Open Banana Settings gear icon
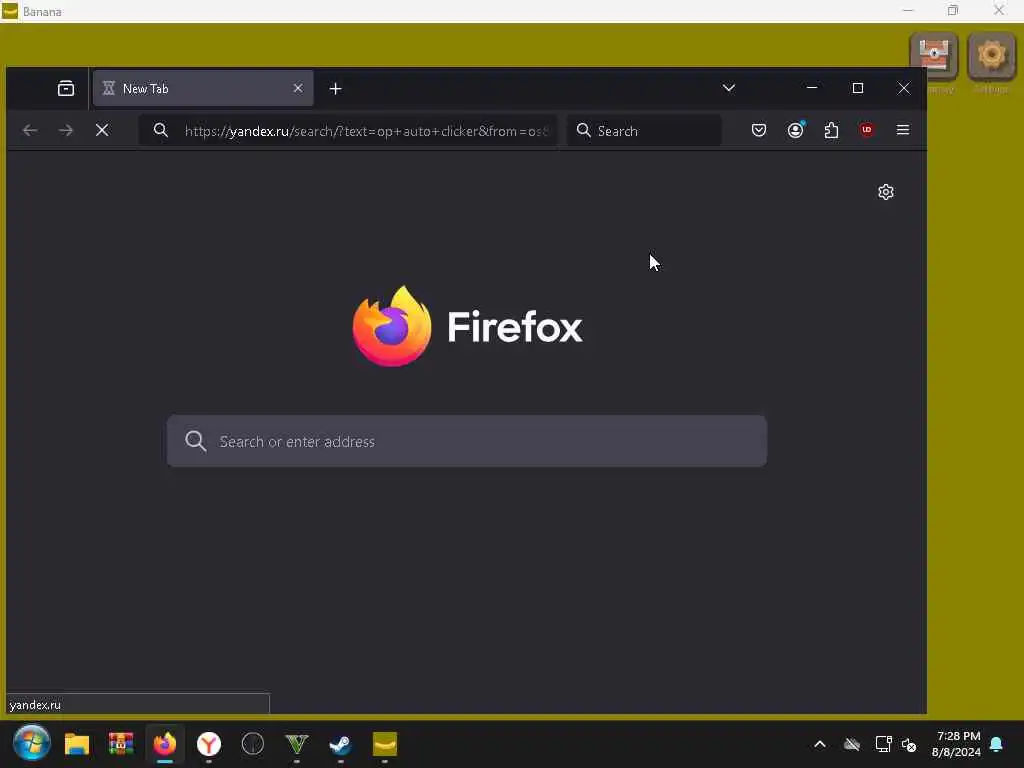Screen dimensions: 1024x768 (x=991, y=56)
